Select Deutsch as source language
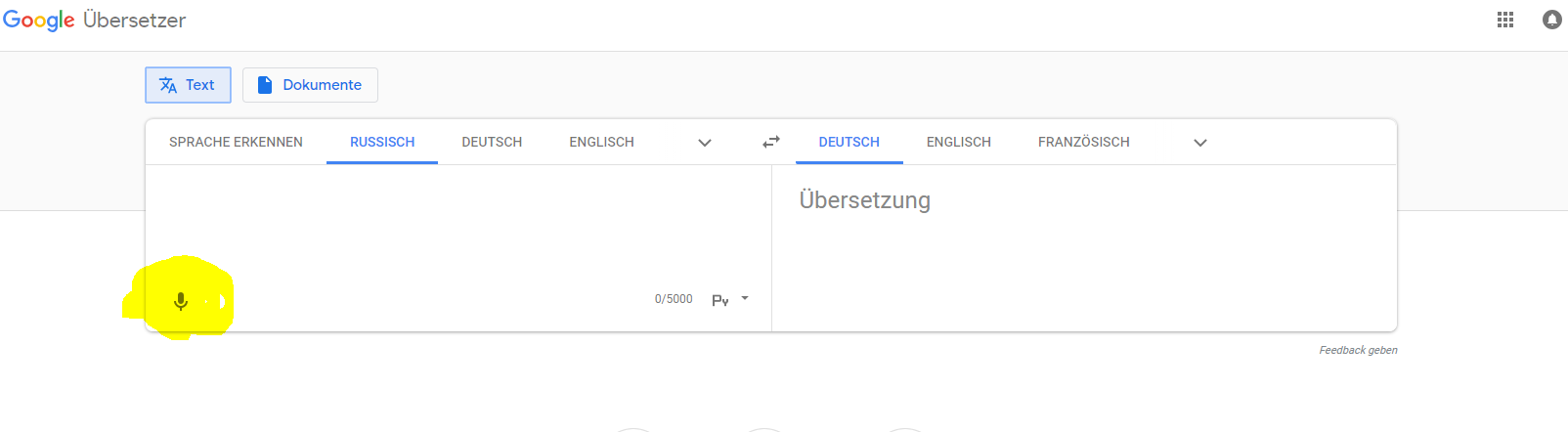Screen dimensions: 1568x432 point(492,142)
